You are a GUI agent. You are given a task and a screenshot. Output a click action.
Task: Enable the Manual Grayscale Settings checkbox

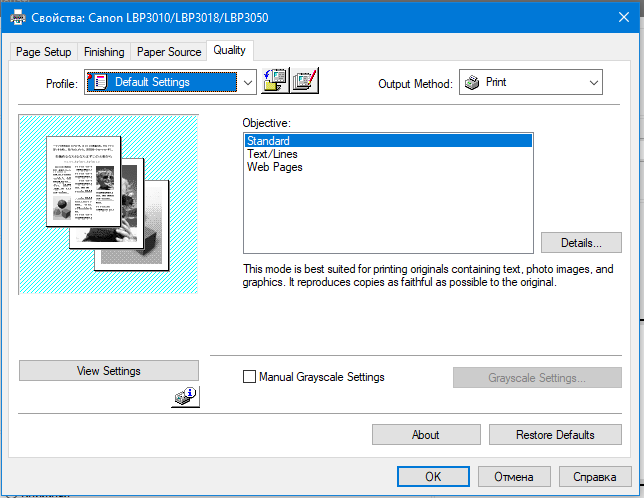click(249, 376)
